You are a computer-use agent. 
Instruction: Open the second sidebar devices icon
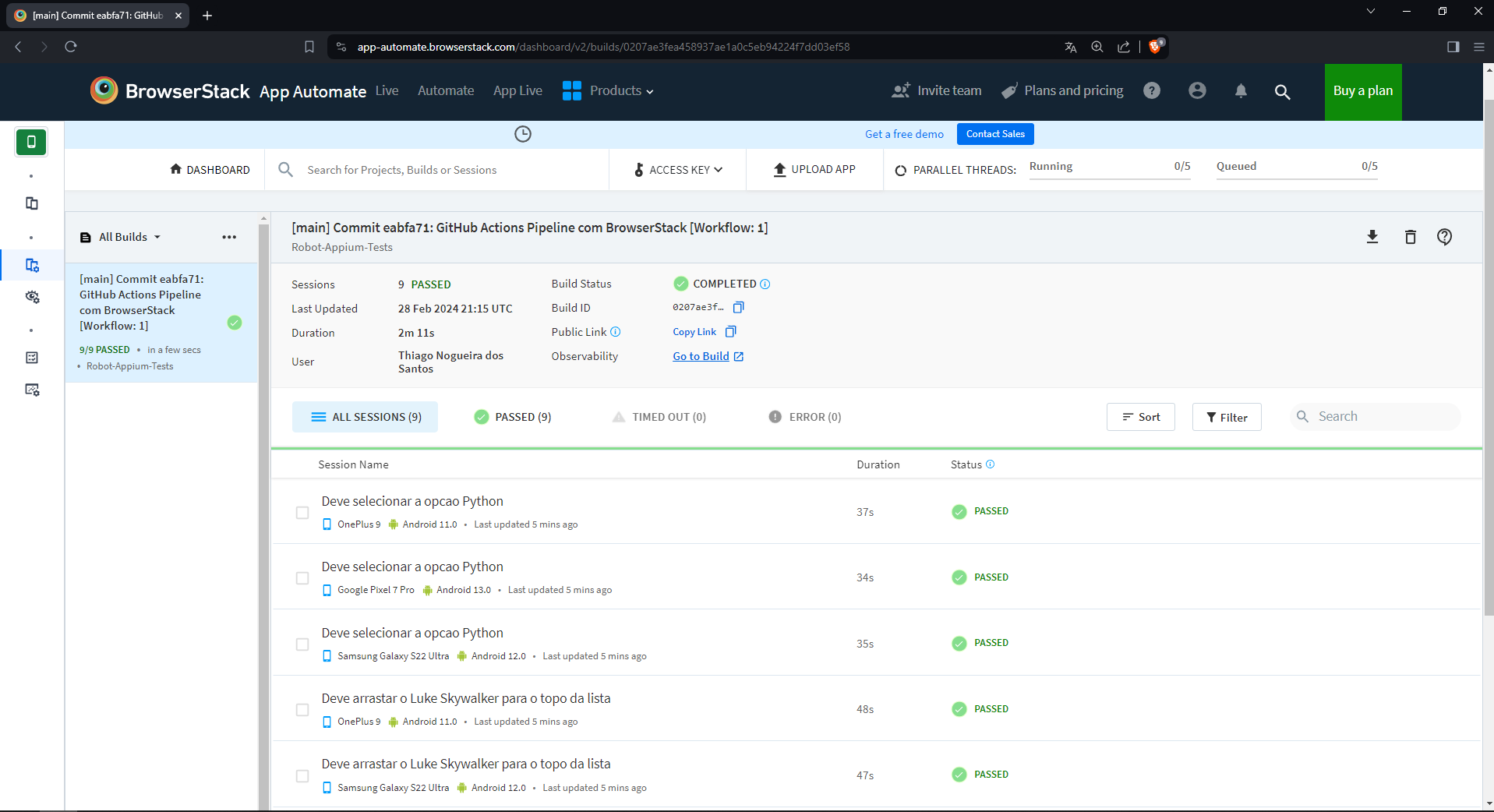click(x=32, y=203)
